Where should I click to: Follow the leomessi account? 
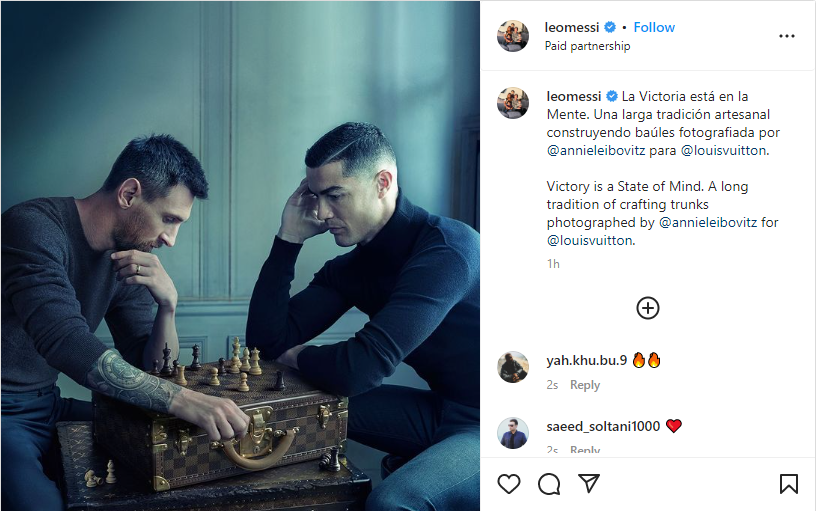click(x=654, y=27)
